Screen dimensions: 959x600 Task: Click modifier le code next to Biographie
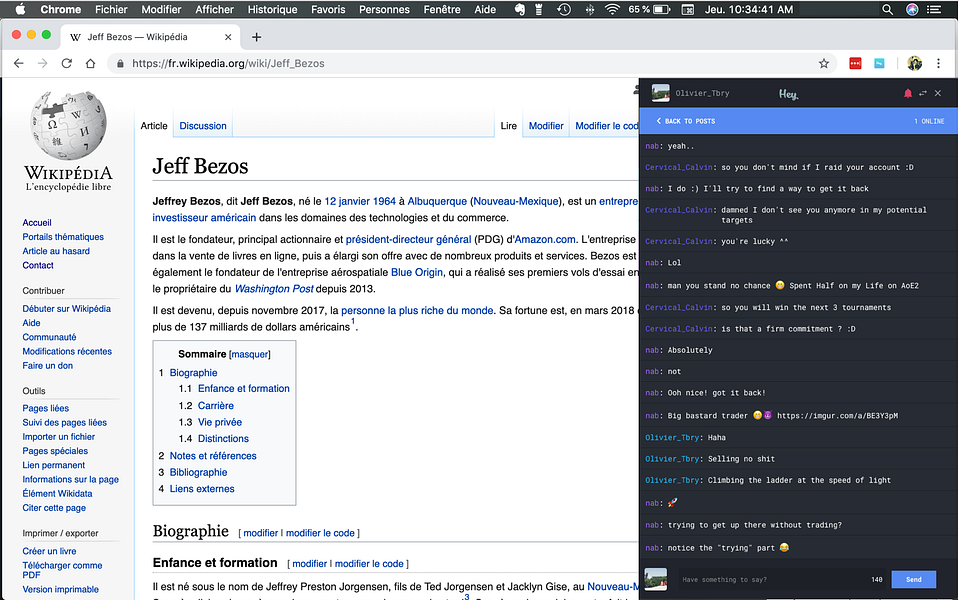pyautogui.click(x=320, y=533)
